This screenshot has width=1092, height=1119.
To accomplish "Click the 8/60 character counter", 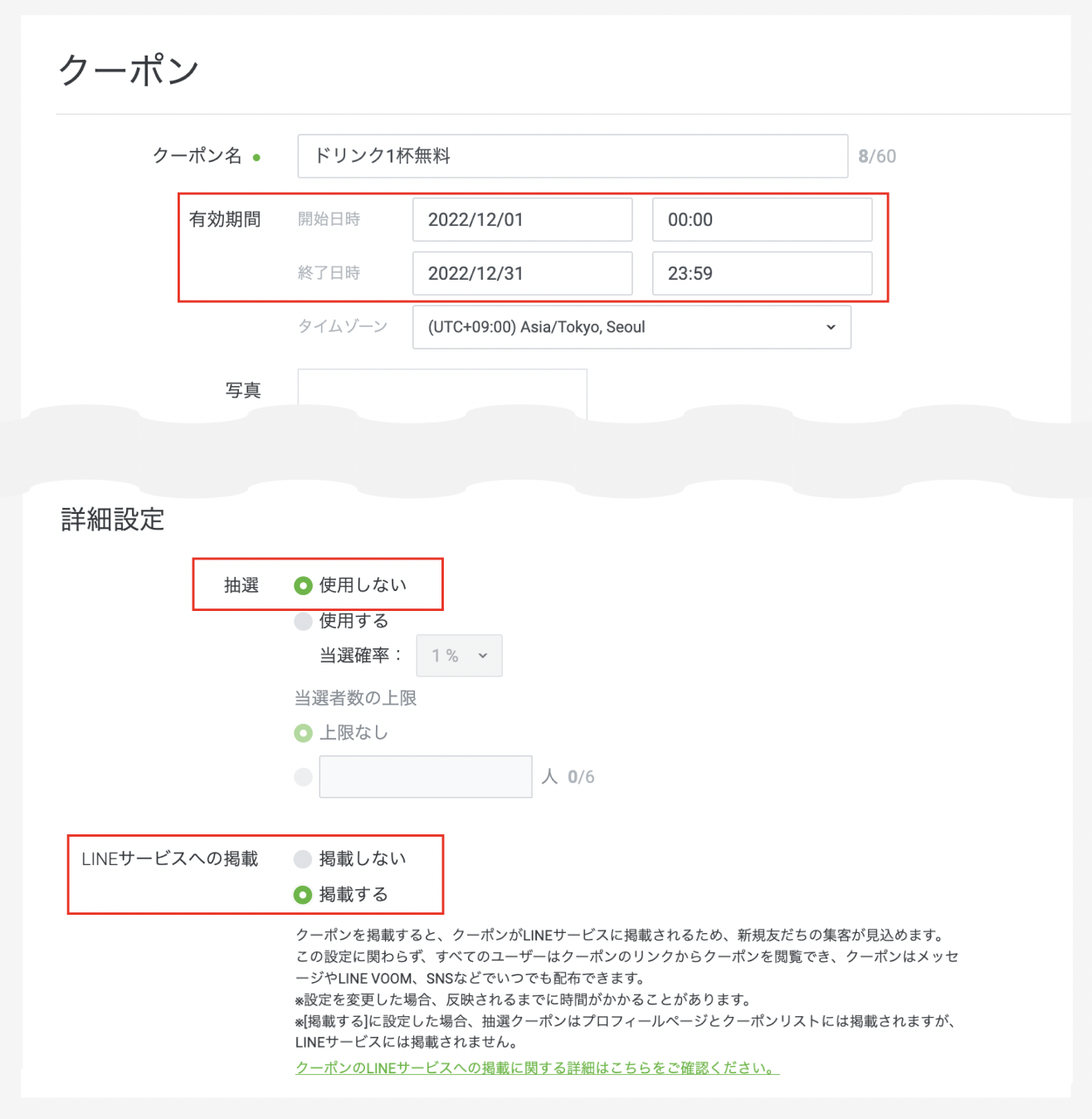I will coord(877,157).
